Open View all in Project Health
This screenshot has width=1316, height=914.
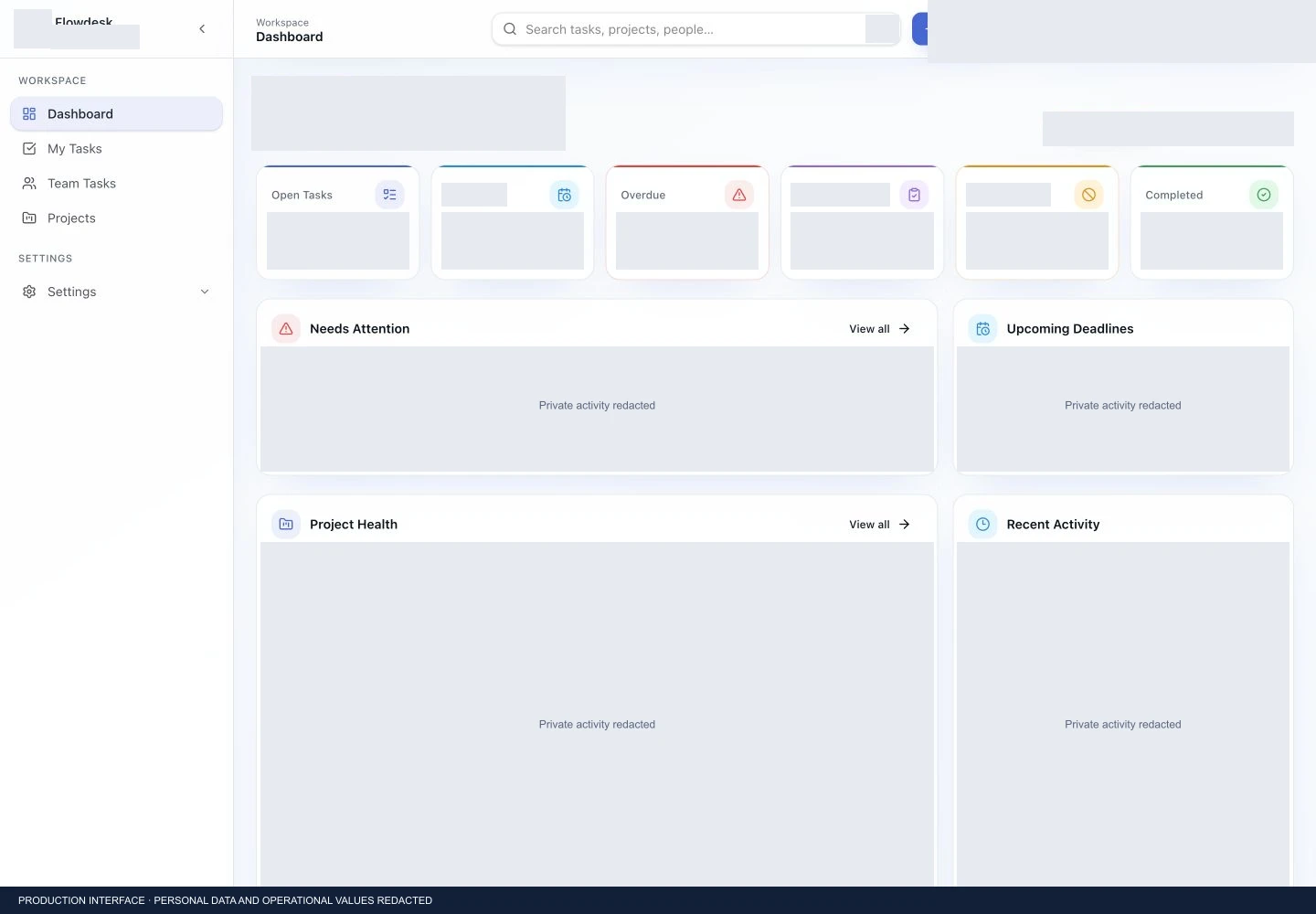(x=879, y=525)
